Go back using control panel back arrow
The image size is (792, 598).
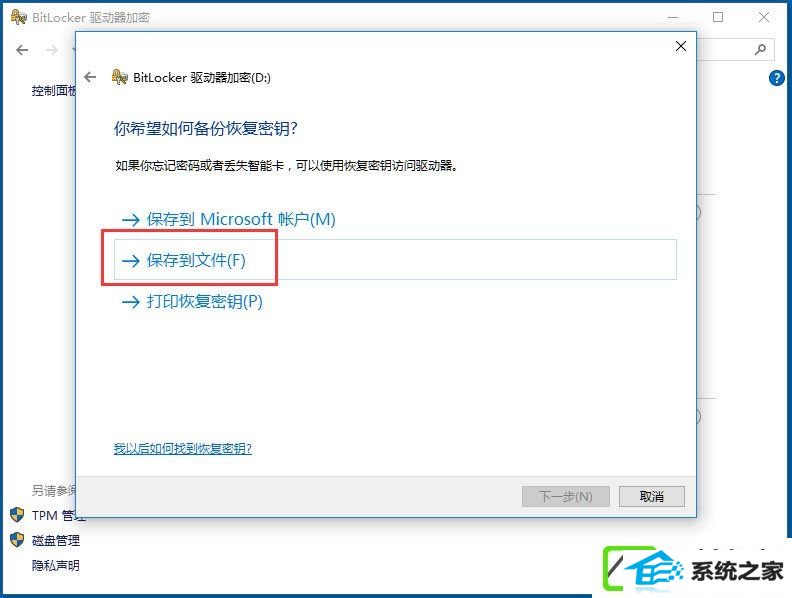click(22, 50)
